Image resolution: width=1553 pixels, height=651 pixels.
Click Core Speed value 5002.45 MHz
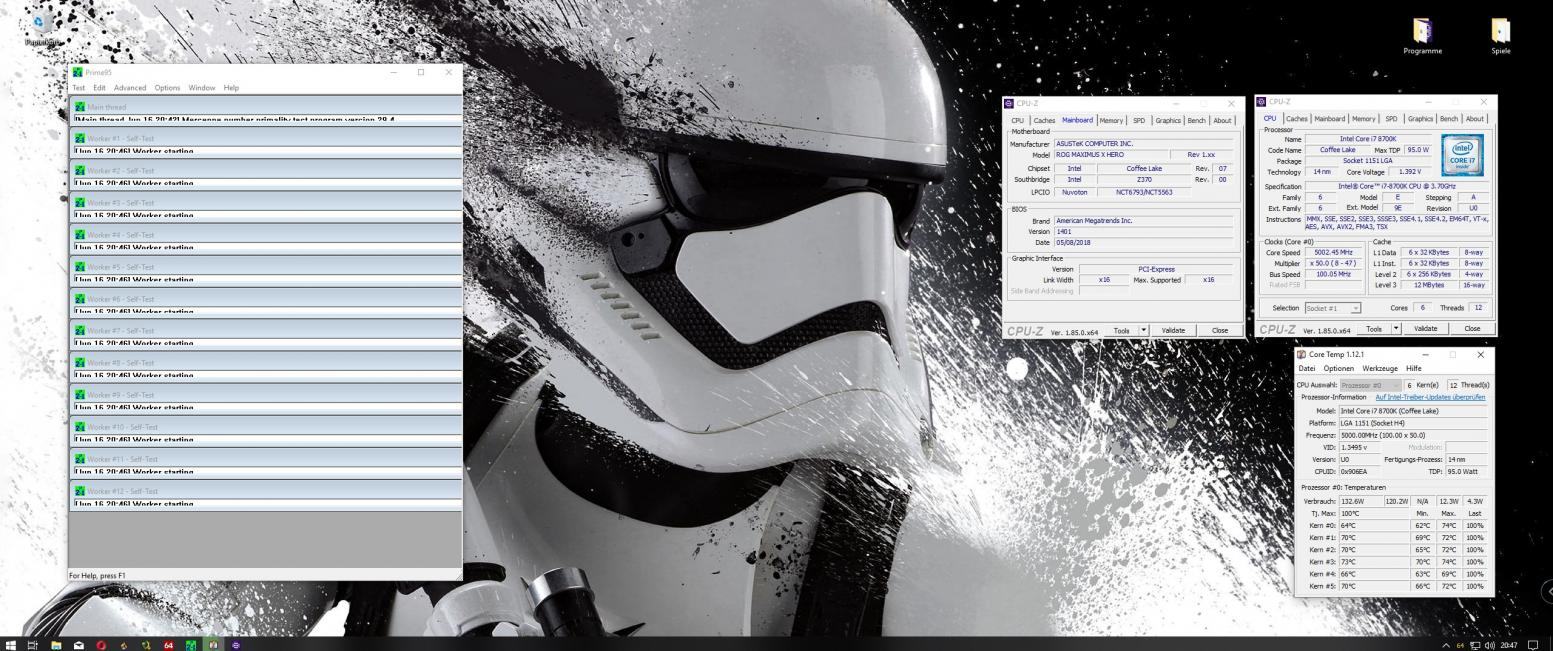[1333, 253]
